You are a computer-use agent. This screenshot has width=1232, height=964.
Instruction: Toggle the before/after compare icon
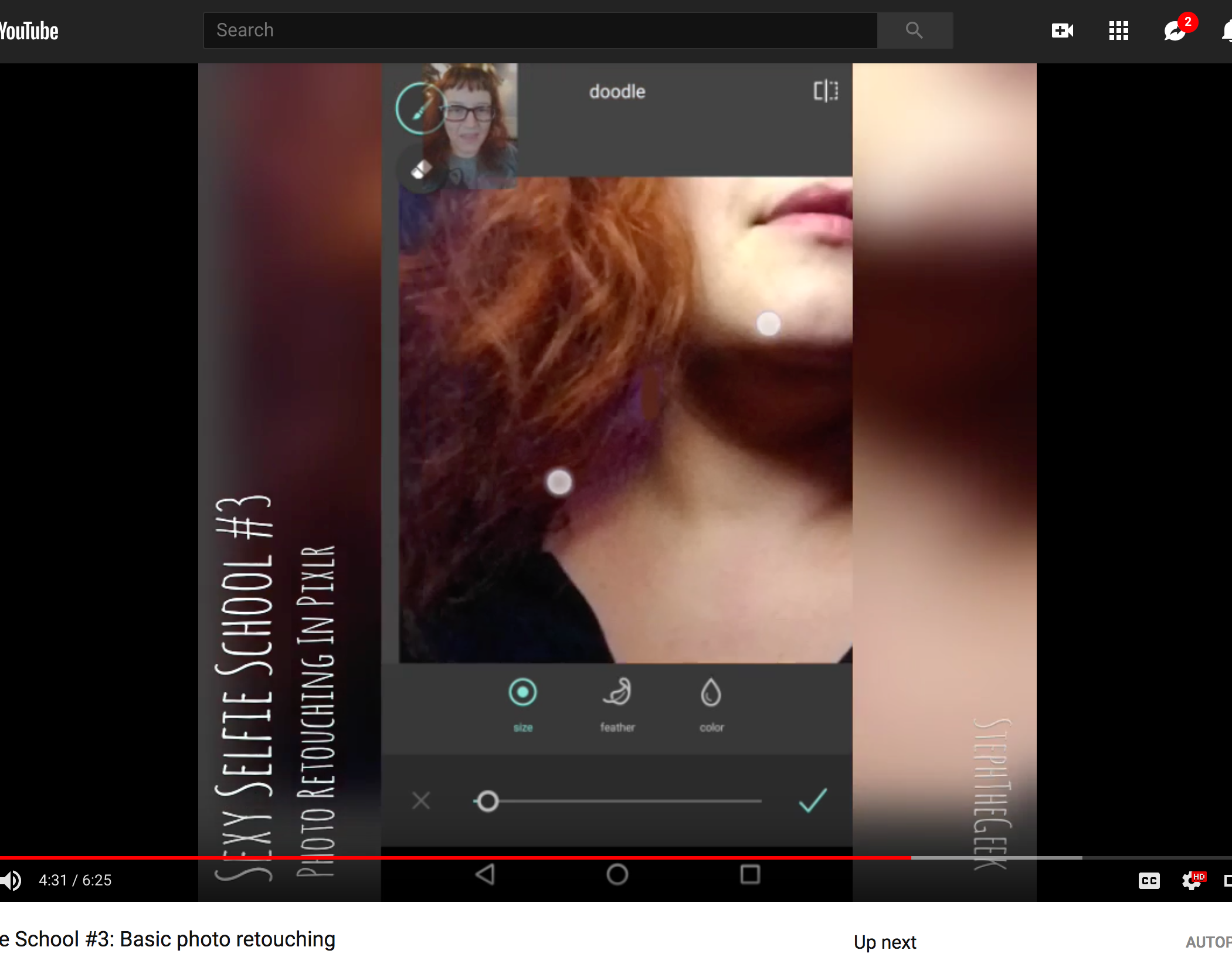pyautogui.click(x=826, y=91)
